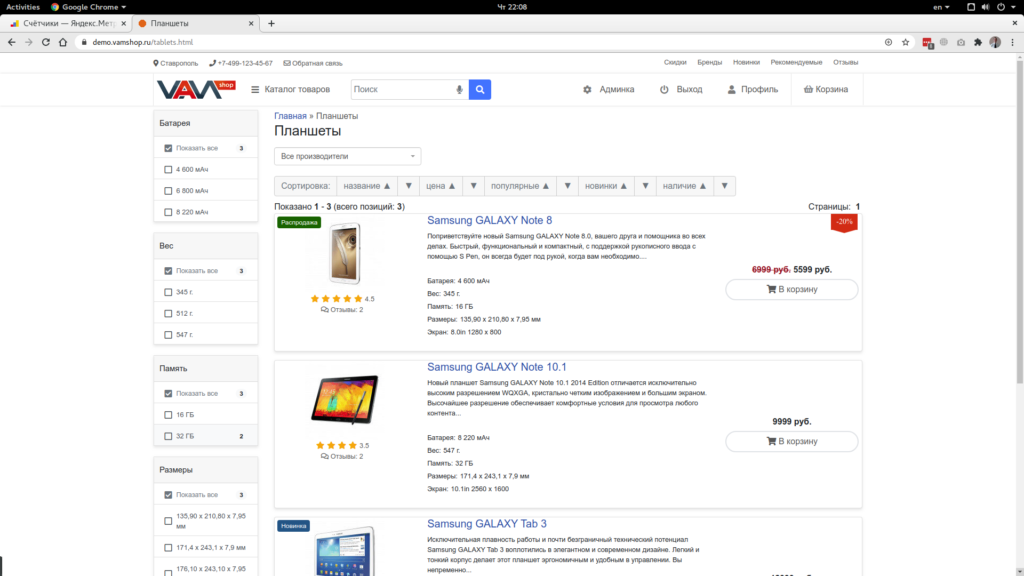Sort ascending by новинки
The height and width of the screenshot is (576, 1024).
tap(606, 186)
